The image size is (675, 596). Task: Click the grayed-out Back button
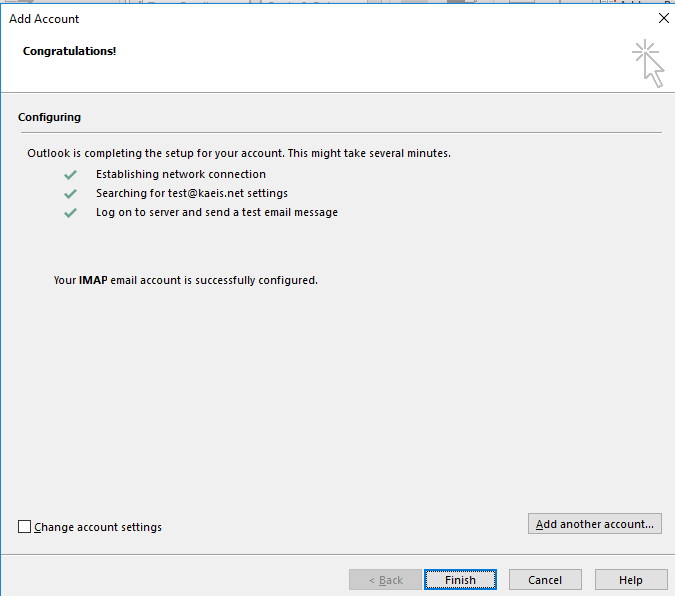[385, 580]
